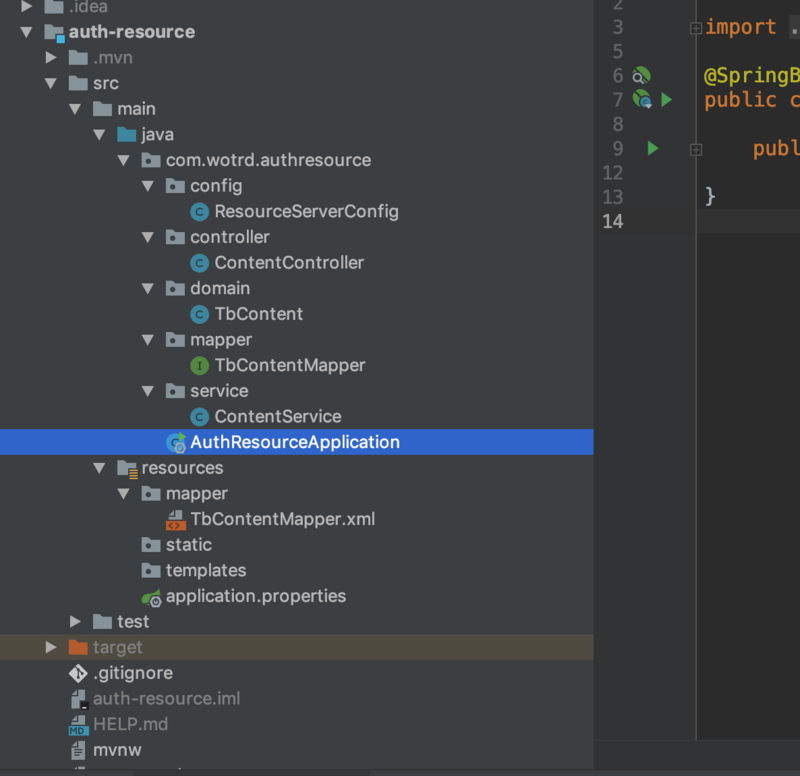Click the TbContentMapper.xml file icon
Viewport: 800px width, 776px height.
click(x=175, y=520)
